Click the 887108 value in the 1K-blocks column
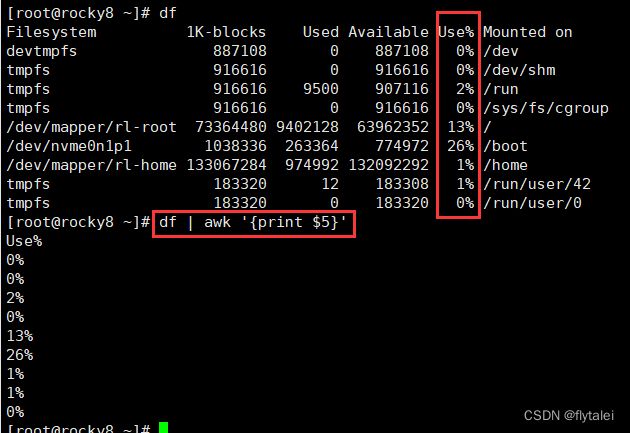This screenshot has height=433, width=630. pos(240,51)
